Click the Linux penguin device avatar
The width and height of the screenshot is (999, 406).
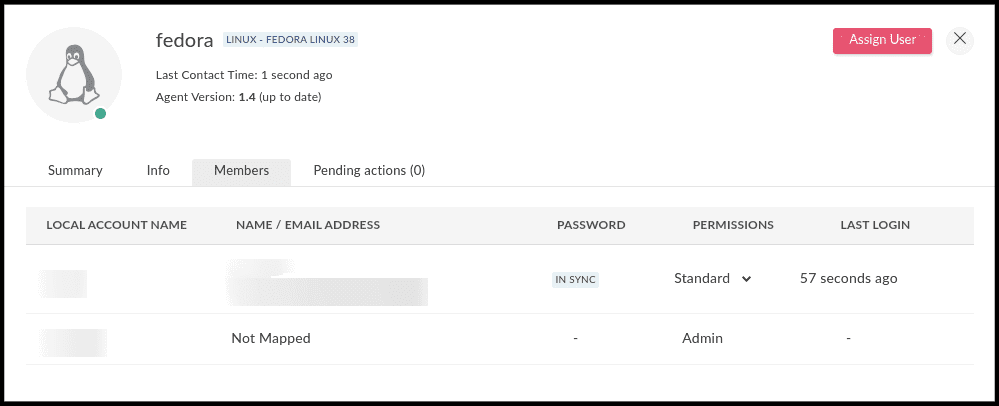73,75
